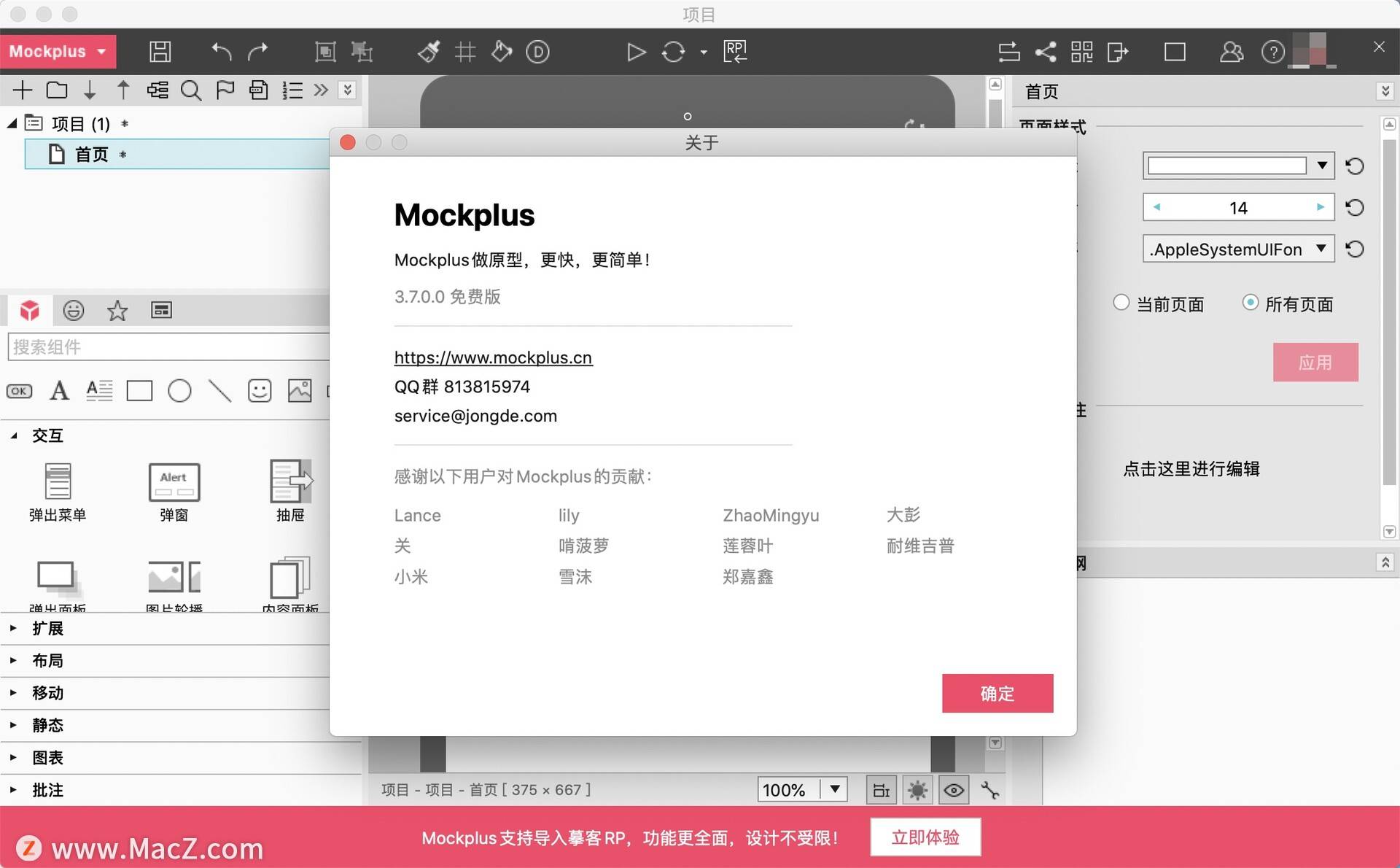This screenshot has height=868, width=1400.
Task: Expand the 移动 category
Action: (x=13, y=692)
